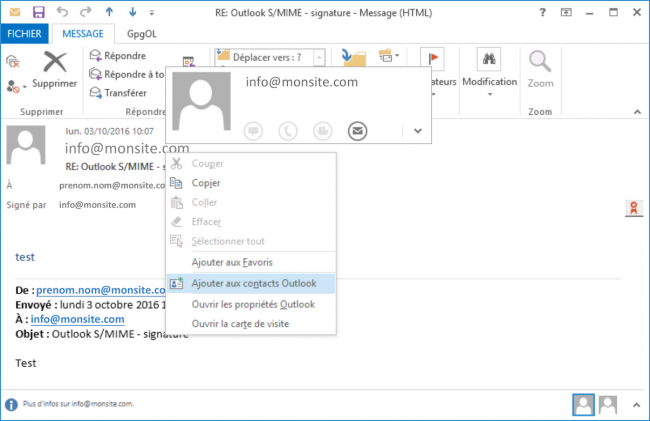
Task: Click the Outlook envelope icon in title bar
Action: click(15, 12)
